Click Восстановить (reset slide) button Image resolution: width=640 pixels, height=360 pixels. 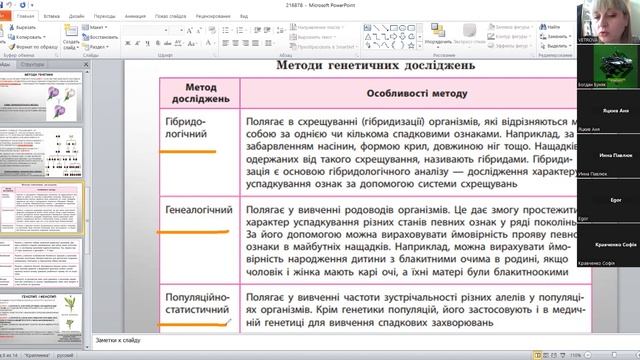(x=100, y=37)
